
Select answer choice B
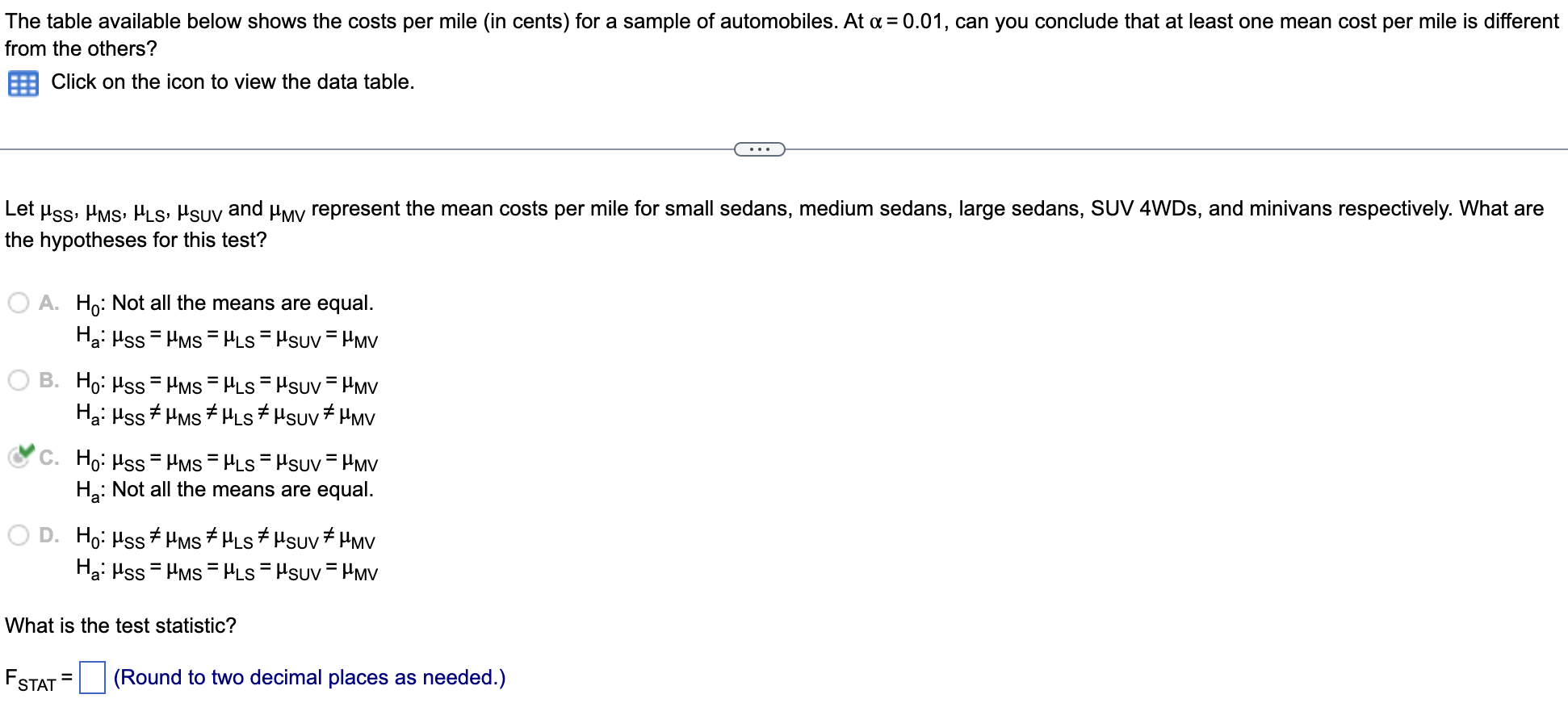click(18, 379)
